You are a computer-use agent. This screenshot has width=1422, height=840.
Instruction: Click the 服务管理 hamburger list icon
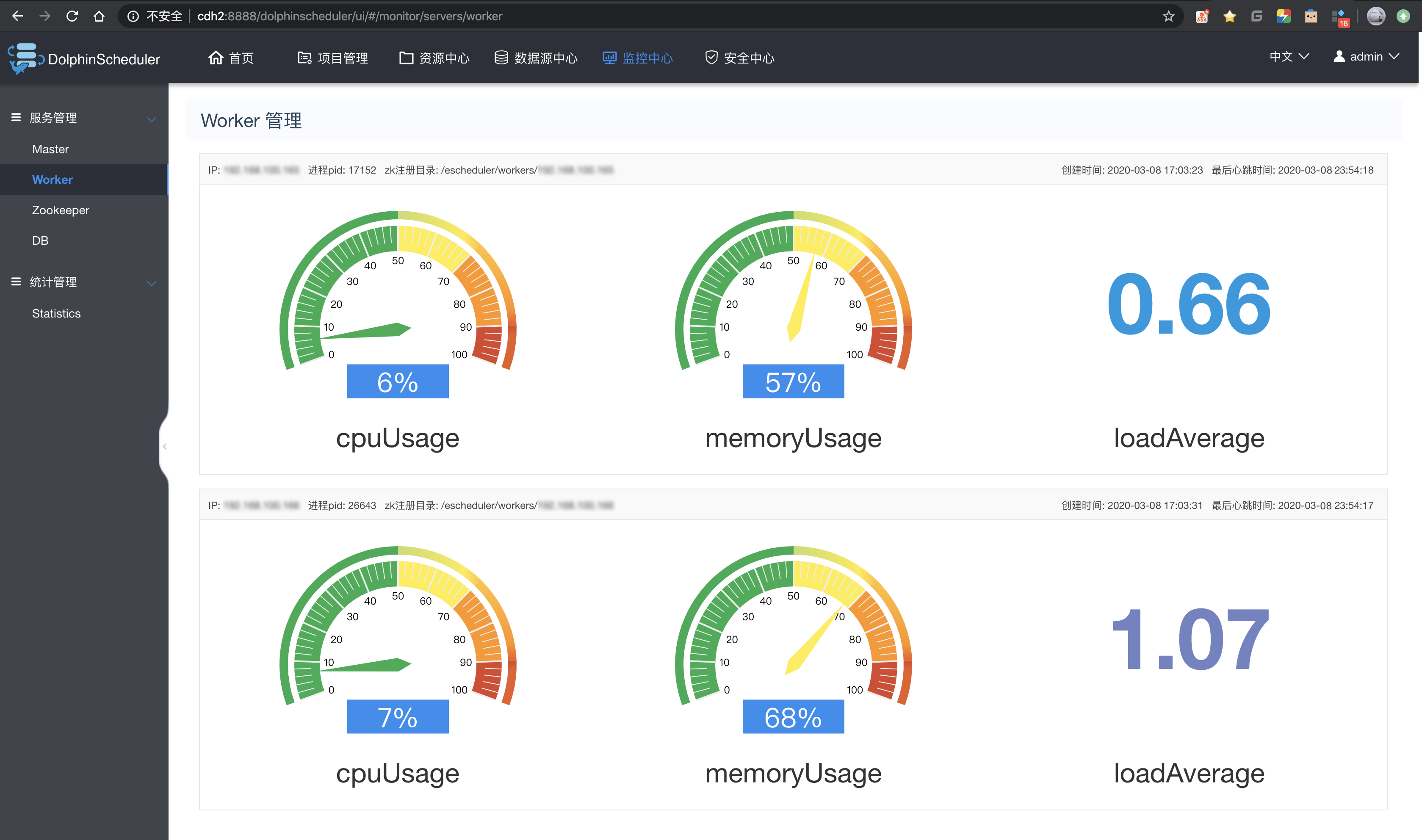pos(16,117)
